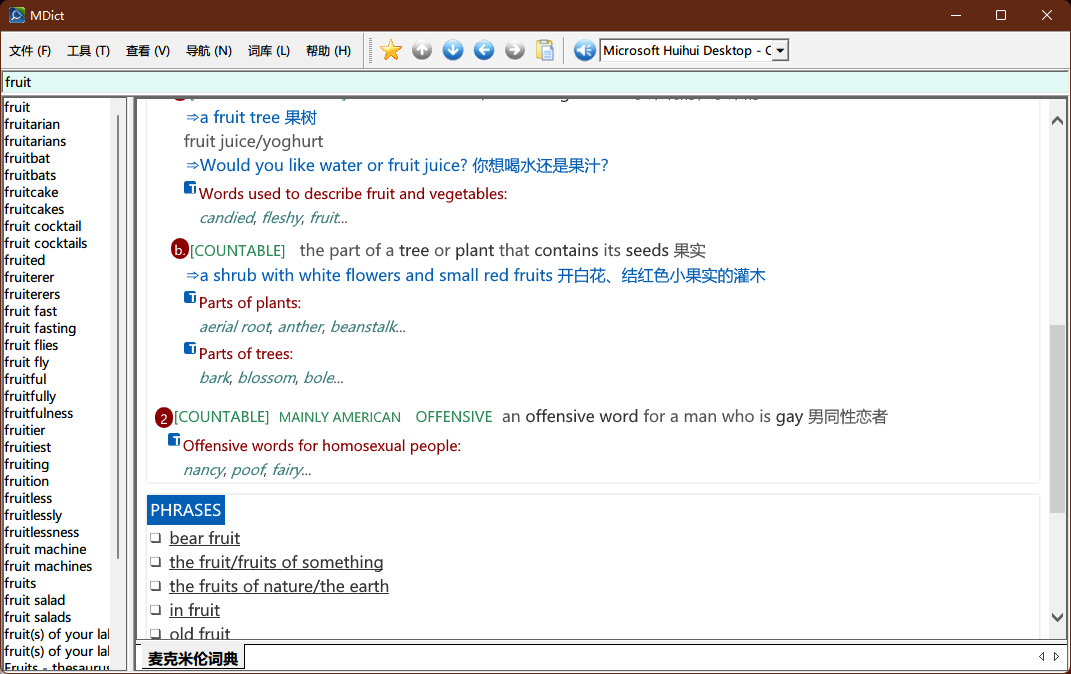Open 'the fruit/fruits of something' phrase link
This screenshot has height=674, width=1071.
coord(276,562)
